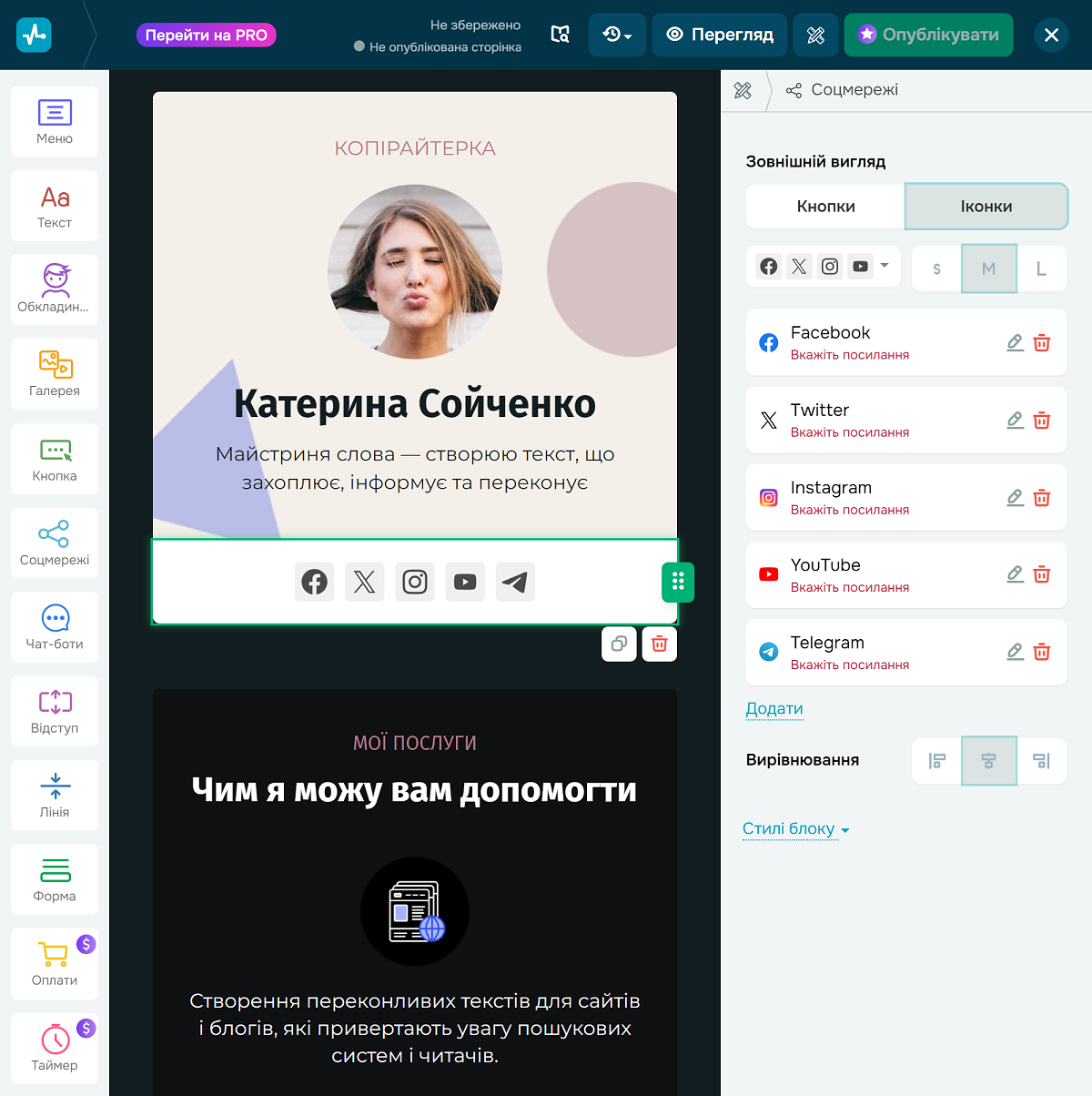Viewport: 1092px width, 1096px height.
Task: Open the Чат-боти block icon
Action: tap(54, 627)
